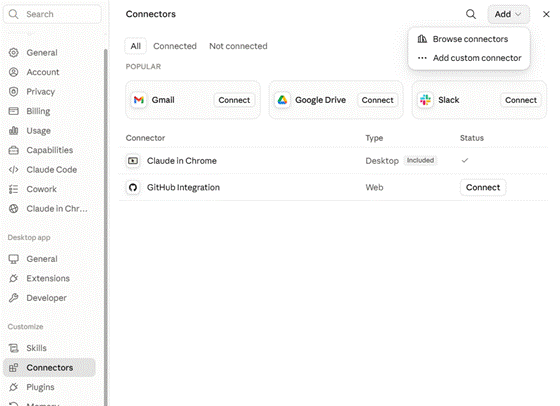The height and width of the screenshot is (406, 560).
Task: Click the Developer wrench icon
Action: [x=14, y=298]
